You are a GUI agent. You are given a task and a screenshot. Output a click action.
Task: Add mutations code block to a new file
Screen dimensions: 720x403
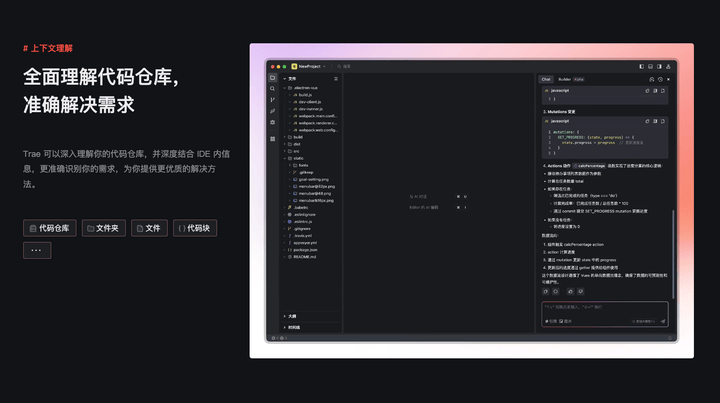[x=663, y=122]
